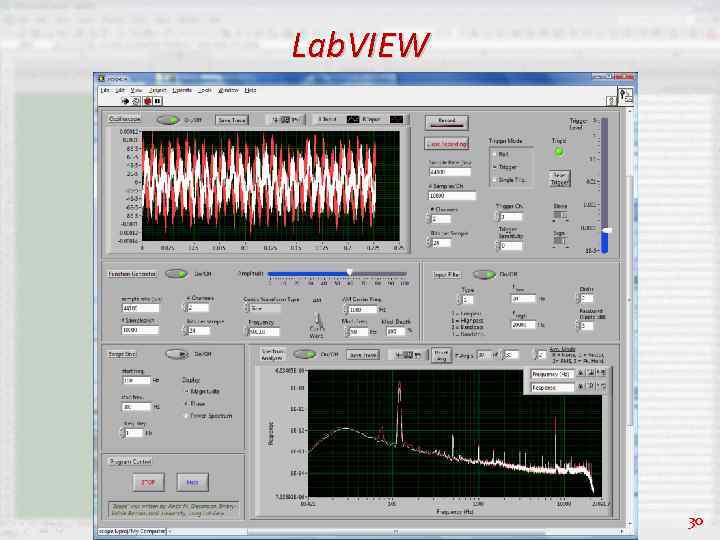Open the Edit menu
The width and height of the screenshot is (720, 540).
click(x=119, y=90)
